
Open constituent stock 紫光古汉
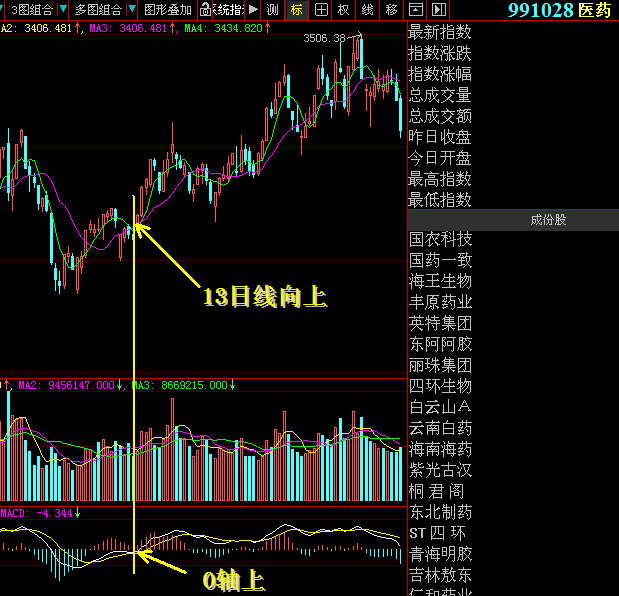coord(441,470)
